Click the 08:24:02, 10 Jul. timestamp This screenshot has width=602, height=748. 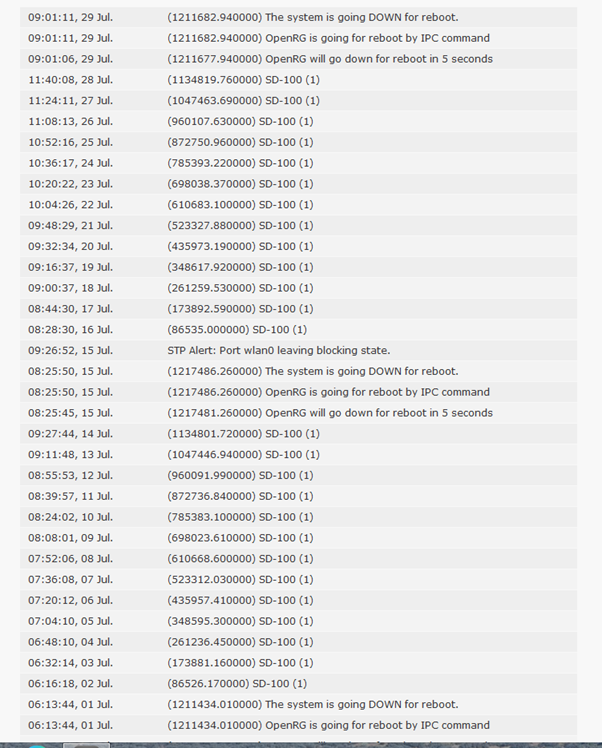click(x=70, y=517)
